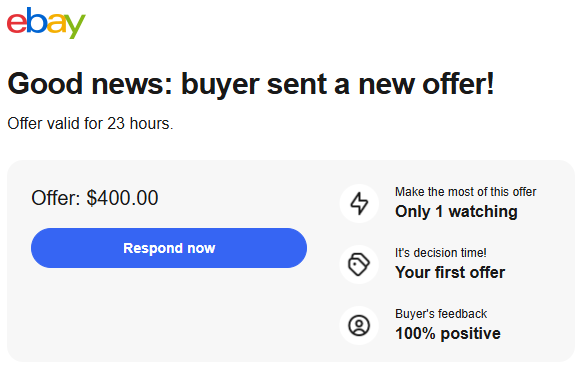Click the Respond now button
This screenshot has height=371, width=583.
pos(169,248)
